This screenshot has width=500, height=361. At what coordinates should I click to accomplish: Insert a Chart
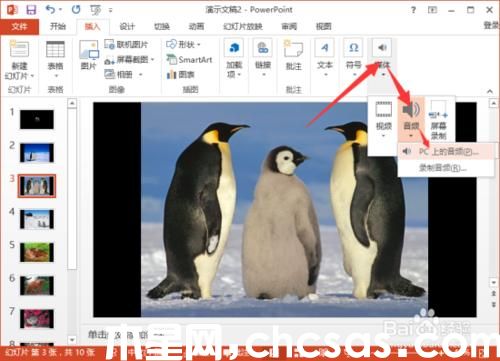181,74
